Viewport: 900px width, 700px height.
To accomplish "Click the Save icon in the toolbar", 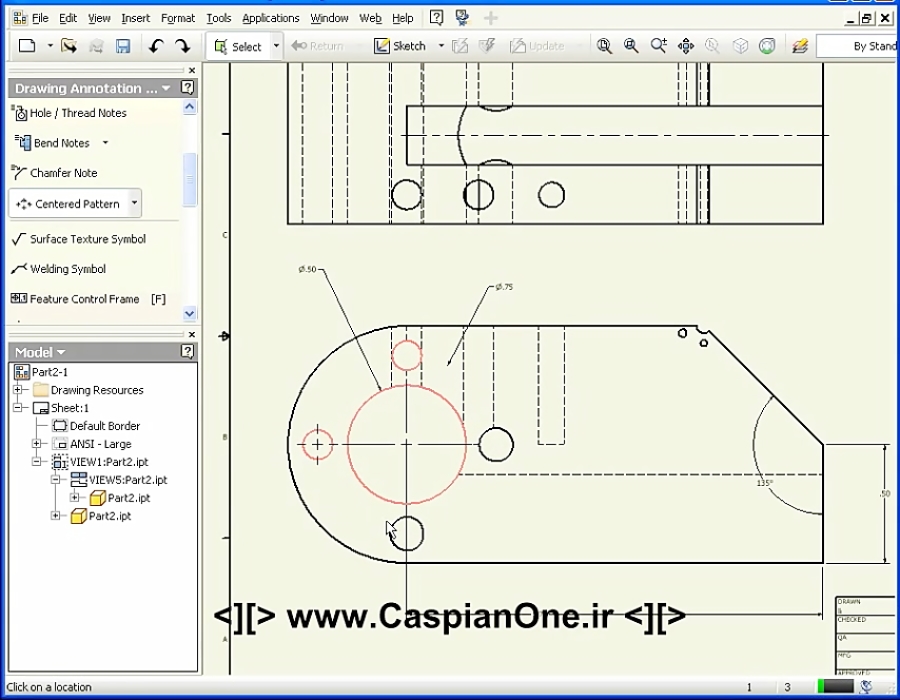I will pos(122,45).
